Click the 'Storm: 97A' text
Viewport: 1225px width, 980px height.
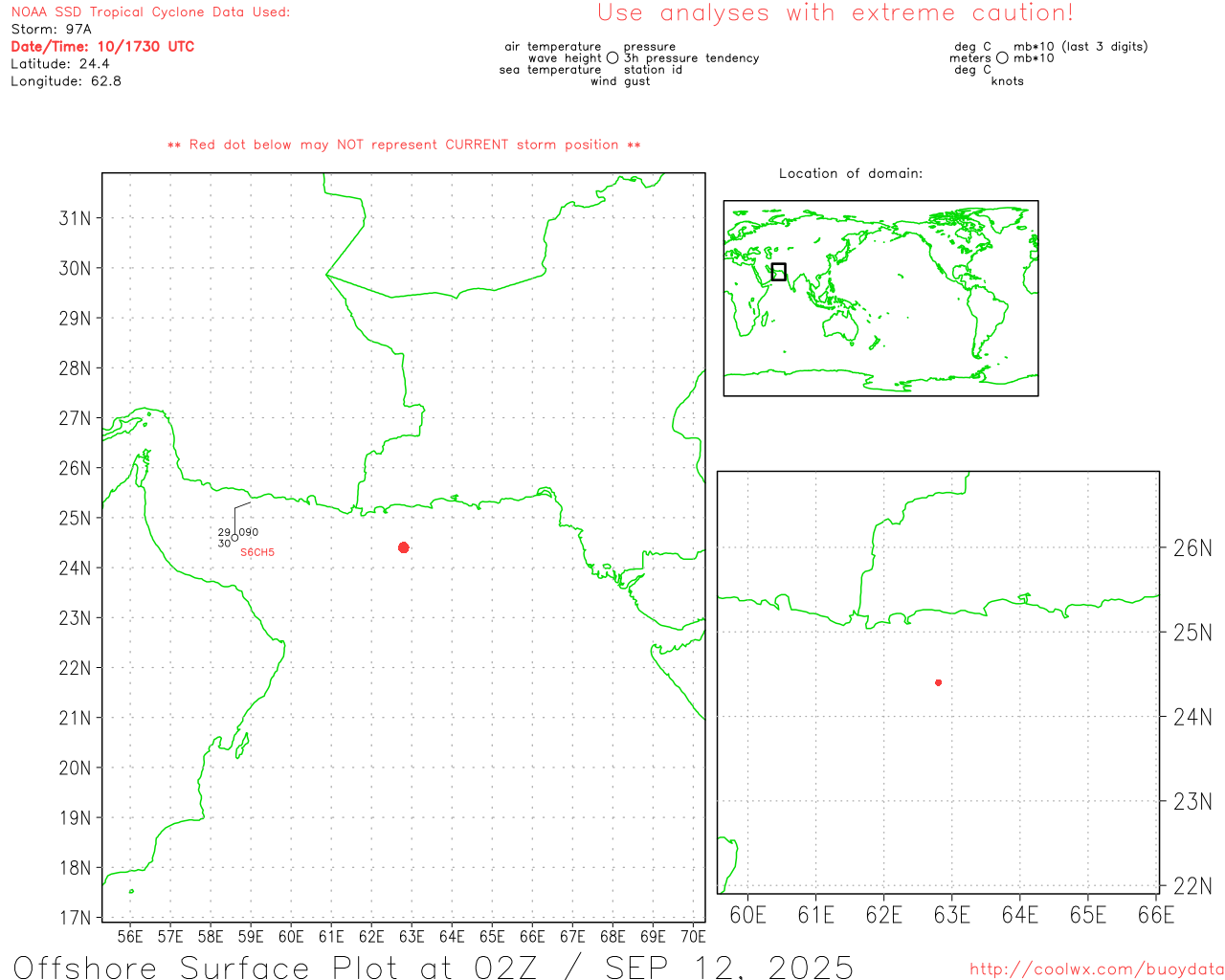coord(52,30)
